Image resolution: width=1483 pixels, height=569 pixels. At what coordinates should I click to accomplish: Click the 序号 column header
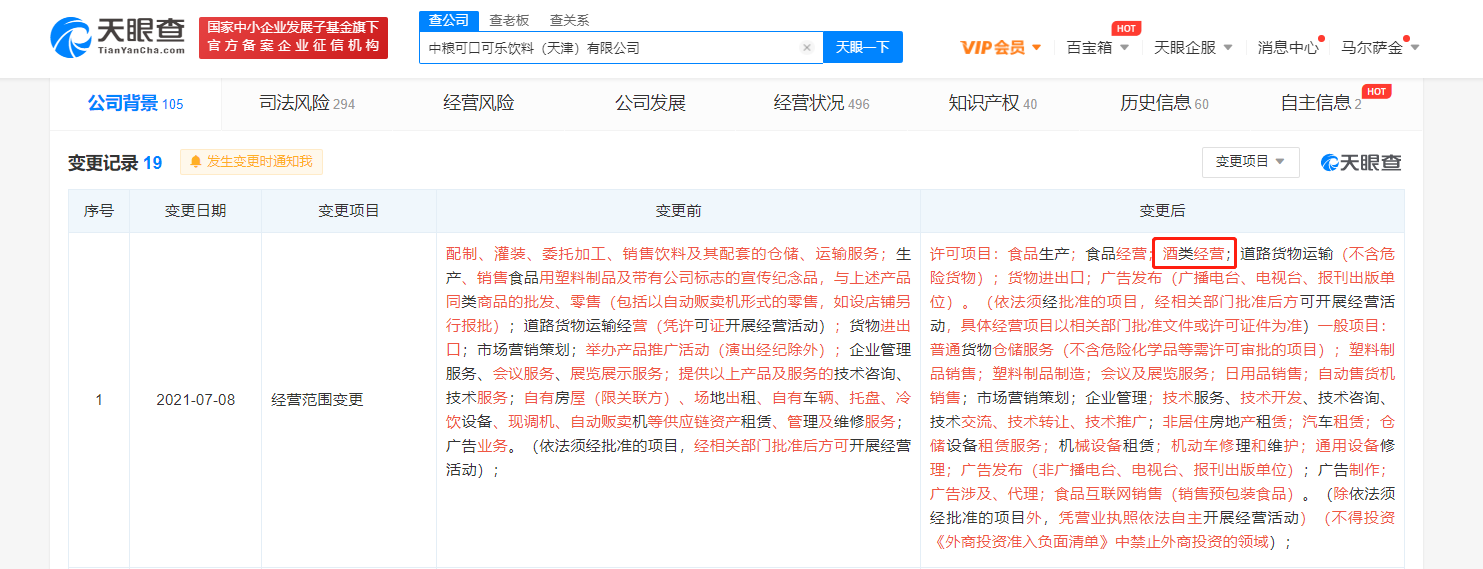click(x=99, y=211)
